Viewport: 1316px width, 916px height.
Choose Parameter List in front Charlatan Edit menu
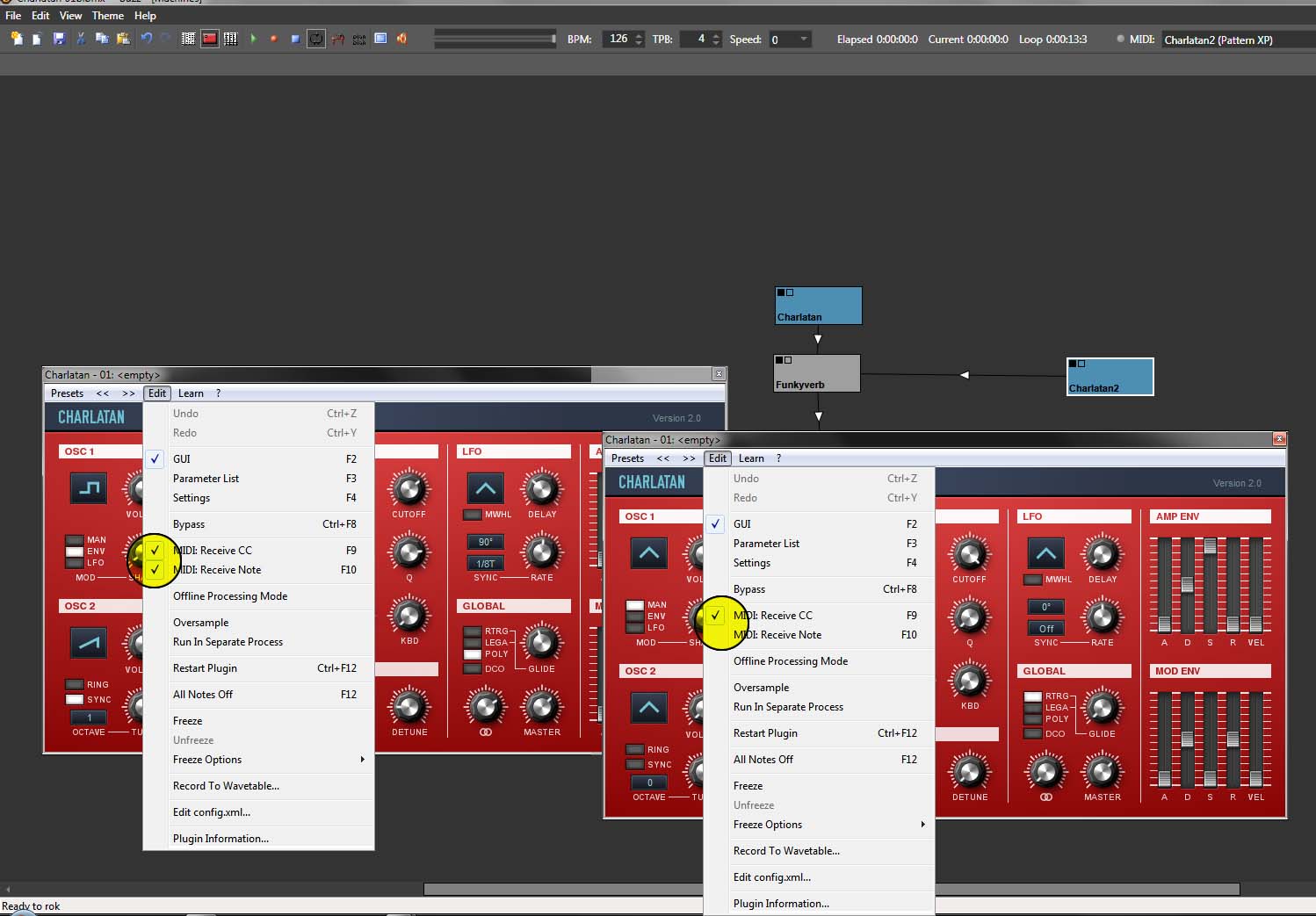pyautogui.click(x=819, y=544)
